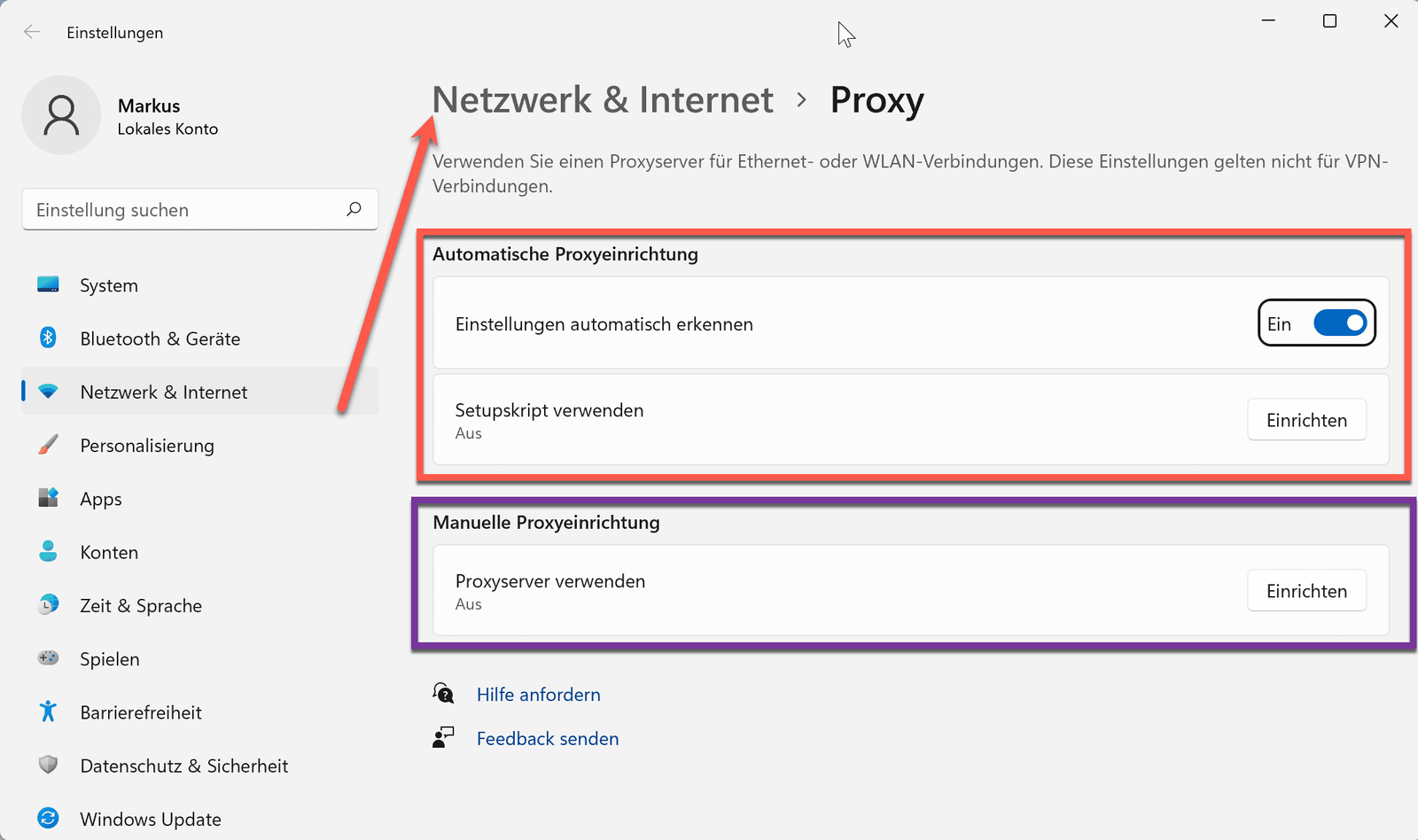Select Netzwerk & Internet in the breadcrumb

coord(602,100)
